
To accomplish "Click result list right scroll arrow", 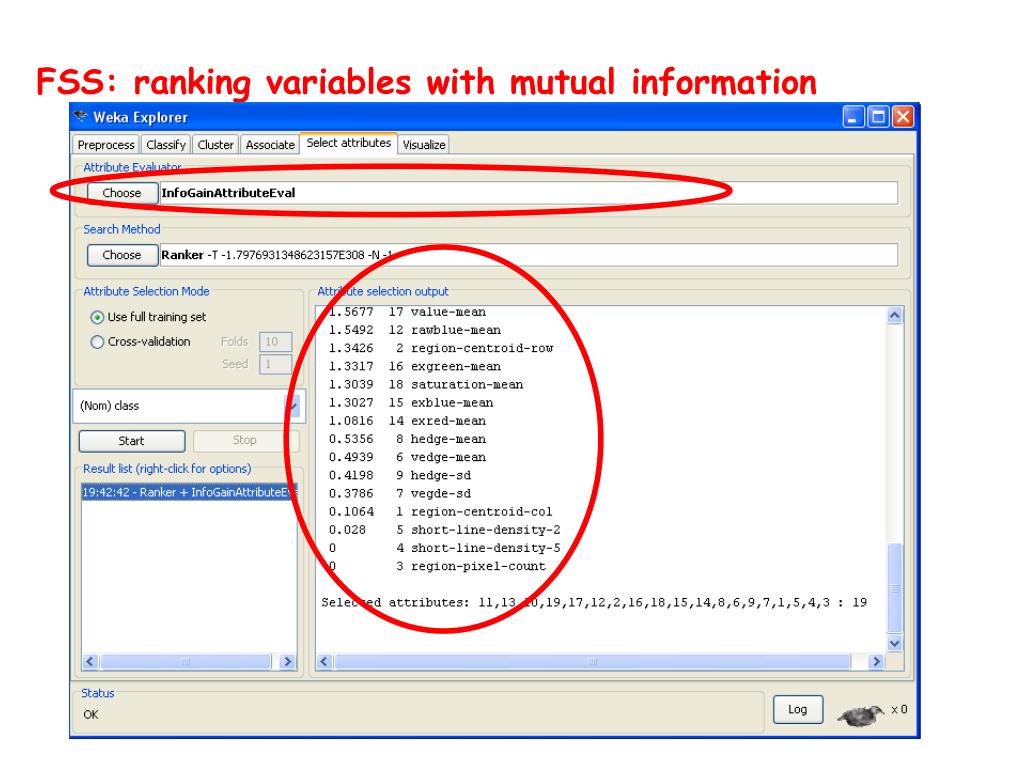I will pyautogui.click(x=287, y=662).
